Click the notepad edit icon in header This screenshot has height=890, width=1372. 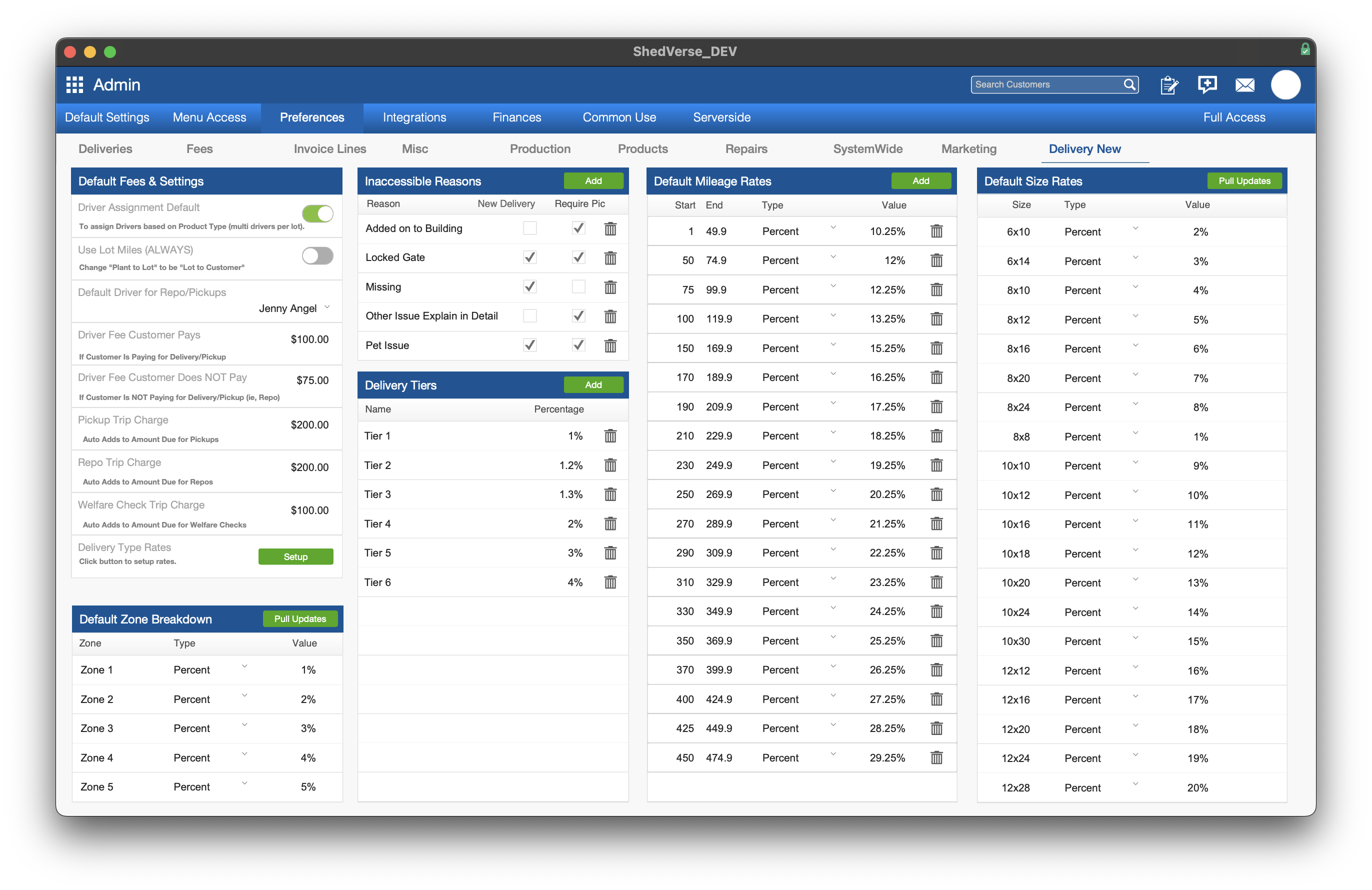[x=1168, y=84]
